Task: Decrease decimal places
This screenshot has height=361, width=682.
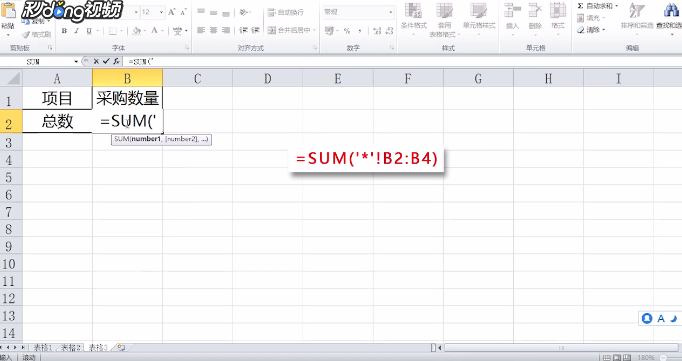Action: coord(389,30)
